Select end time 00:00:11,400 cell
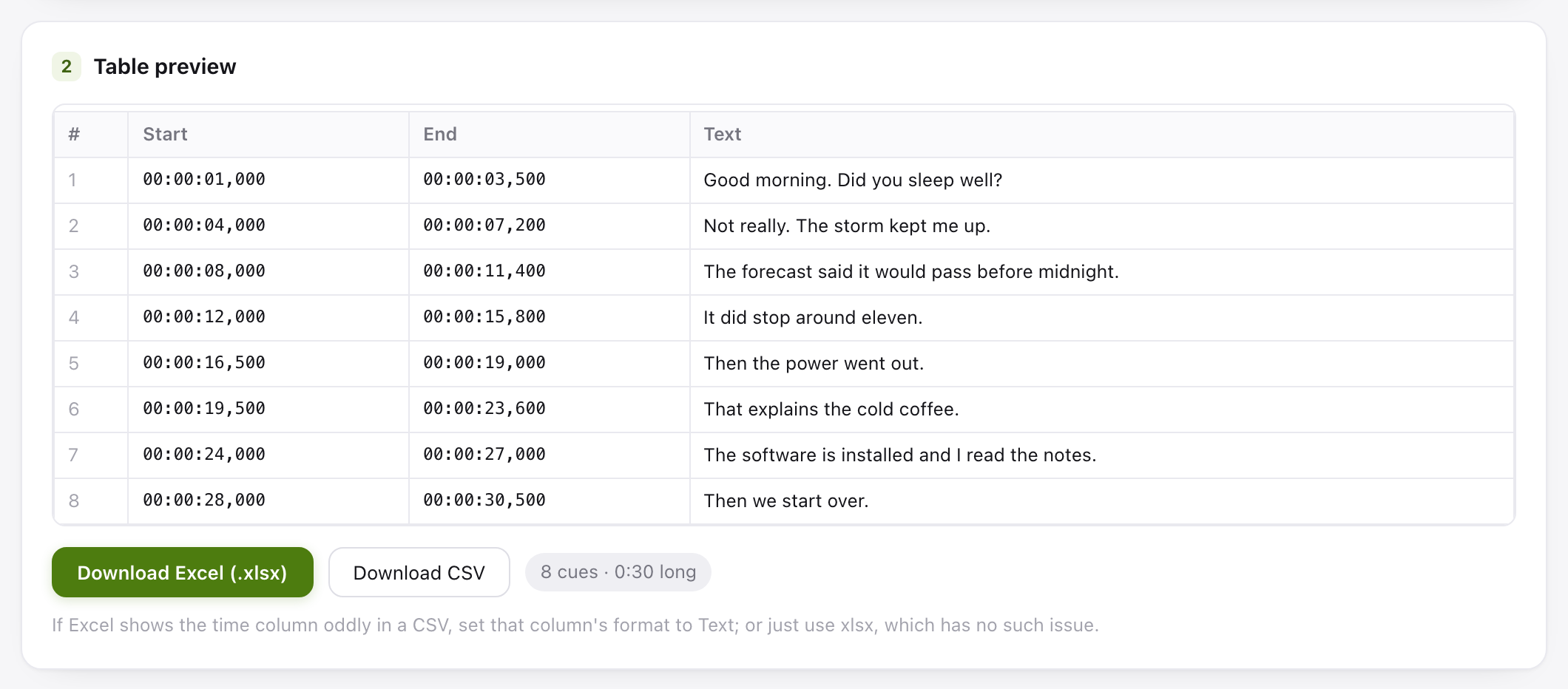1568x689 pixels. [x=550, y=272]
